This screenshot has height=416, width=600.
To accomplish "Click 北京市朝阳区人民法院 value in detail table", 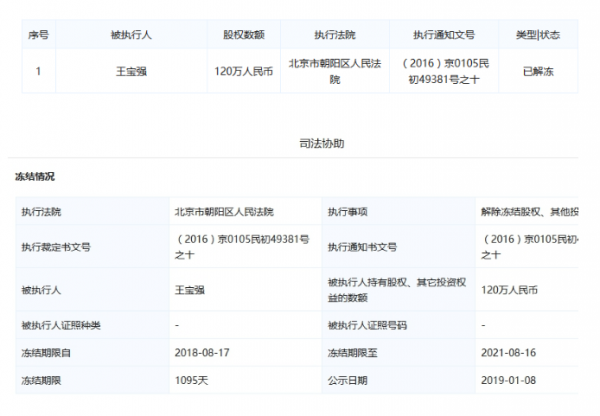I will tap(224, 212).
